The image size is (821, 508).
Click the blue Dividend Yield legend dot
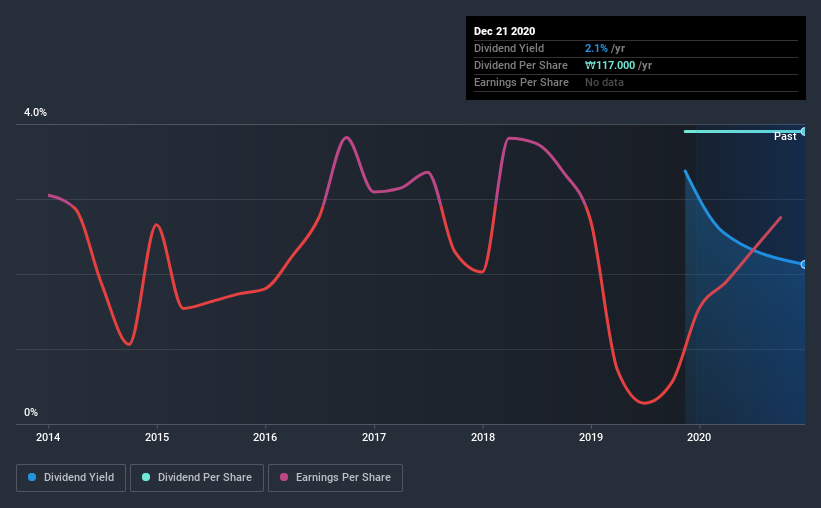point(32,477)
